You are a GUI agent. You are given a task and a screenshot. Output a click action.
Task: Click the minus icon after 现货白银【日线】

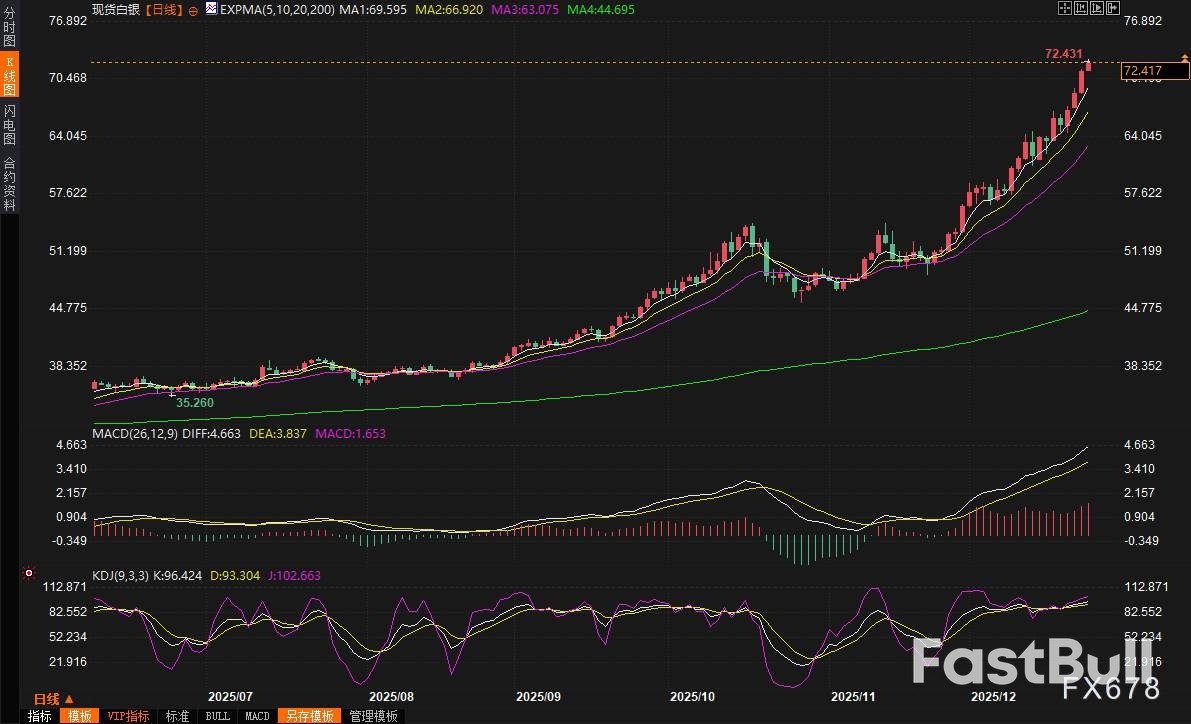[x=192, y=8]
